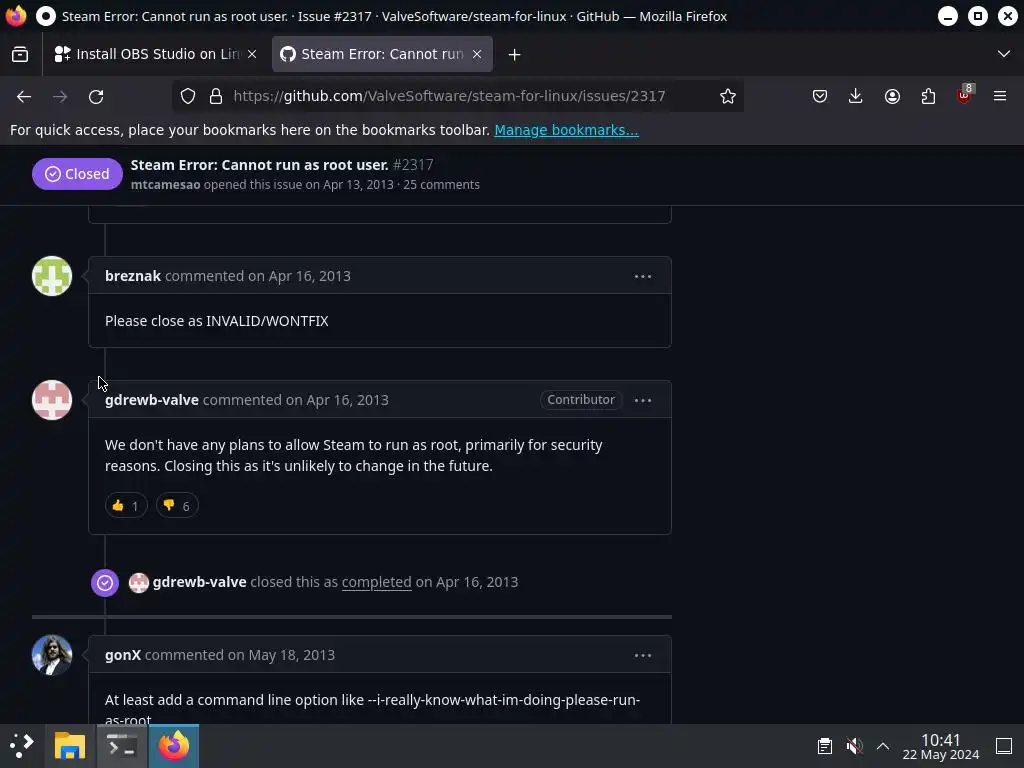Click the Contributor badge

point(581,400)
